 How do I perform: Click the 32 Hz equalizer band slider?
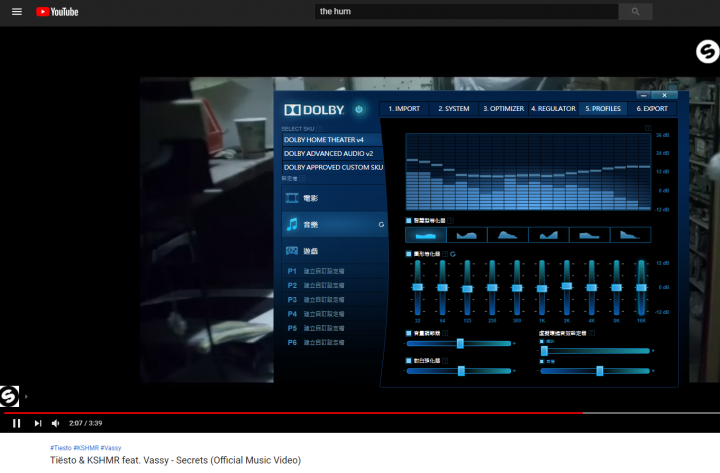tap(417, 287)
